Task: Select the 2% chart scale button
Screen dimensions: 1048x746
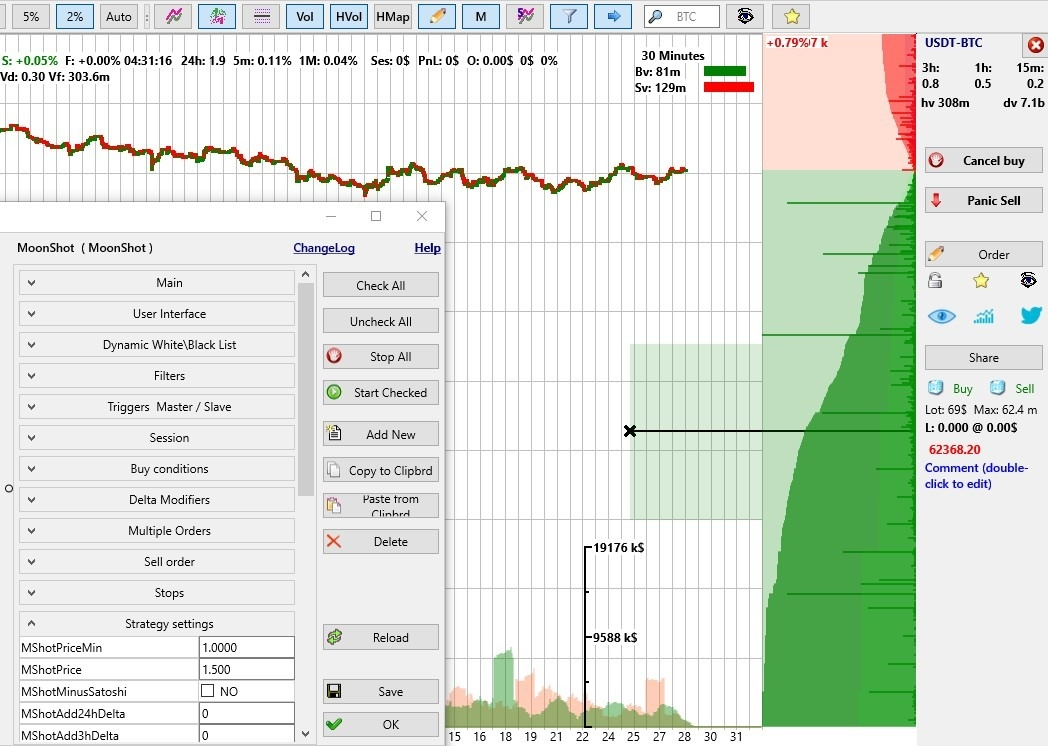Action: (x=75, y=17)
